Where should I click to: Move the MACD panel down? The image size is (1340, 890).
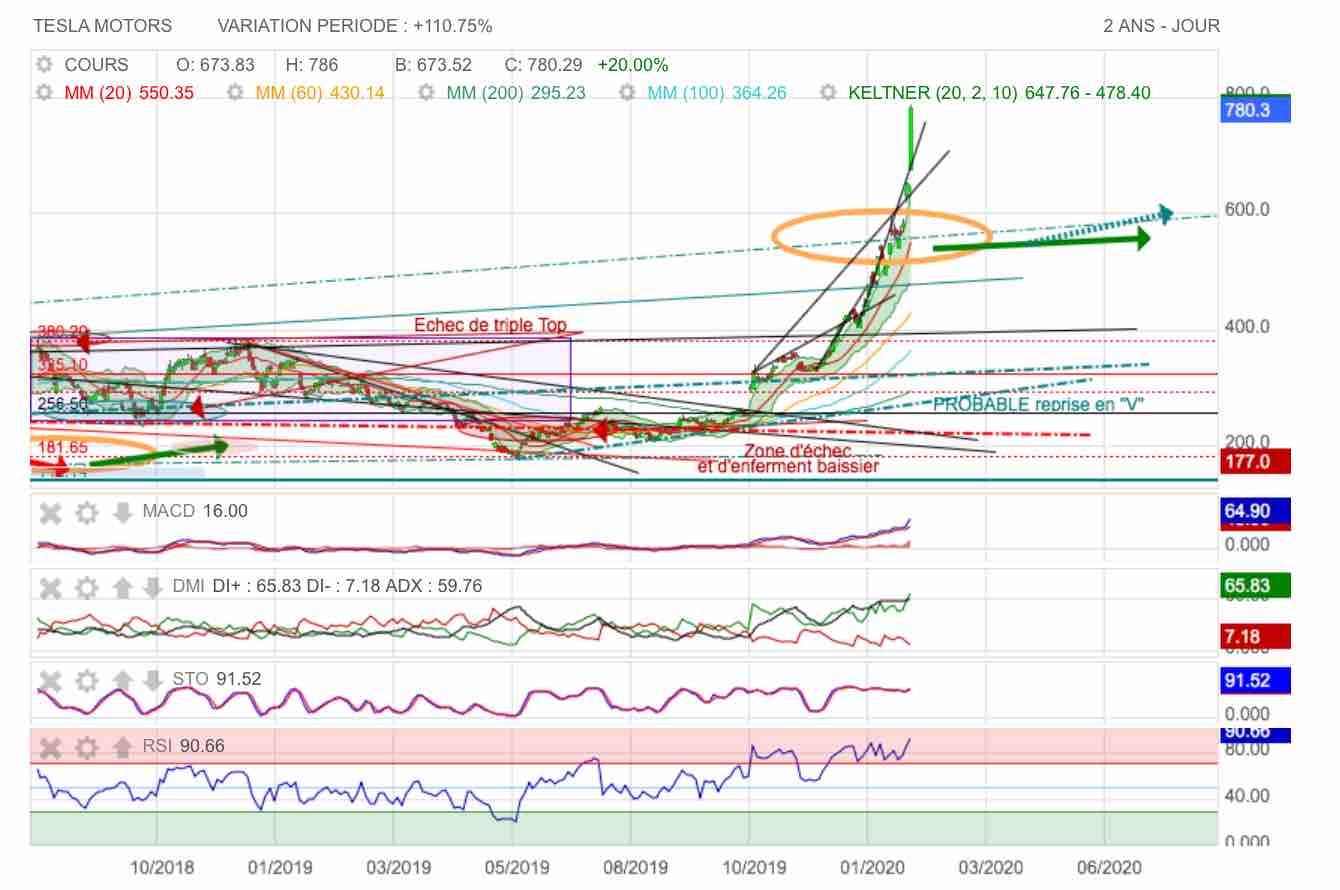pos(122,513)
